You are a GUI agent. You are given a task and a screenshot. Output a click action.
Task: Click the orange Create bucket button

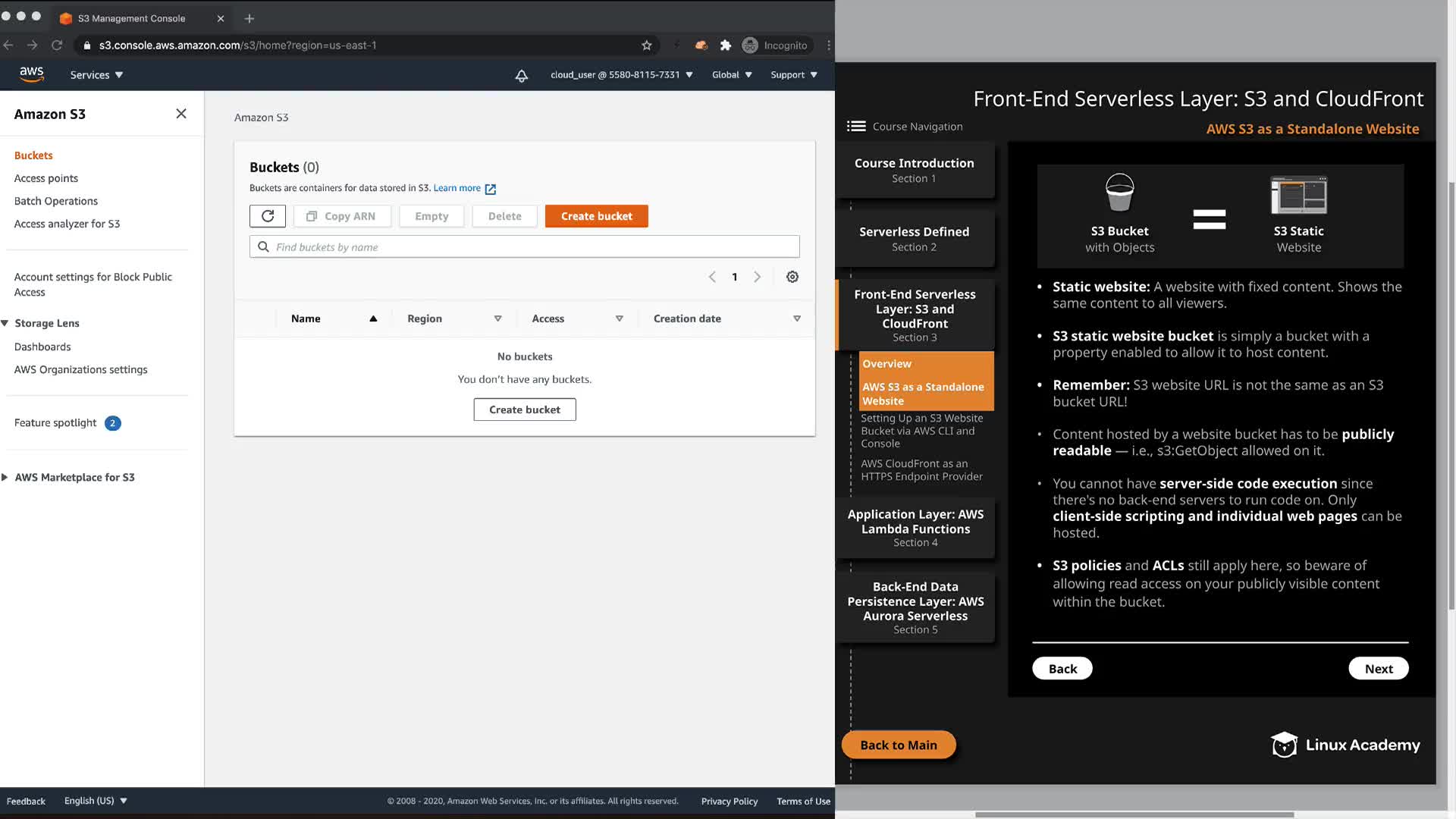(x=596, y=216)
